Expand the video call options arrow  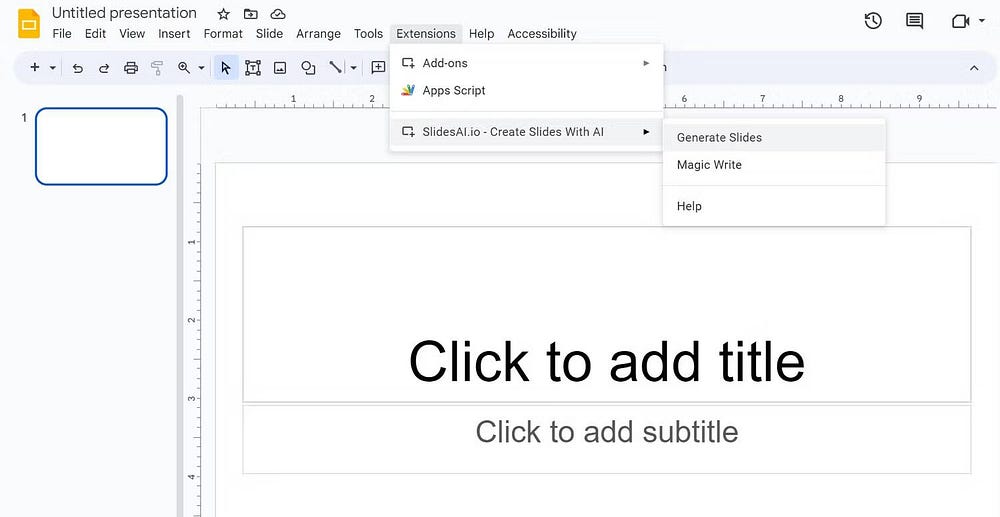point(984,21)
